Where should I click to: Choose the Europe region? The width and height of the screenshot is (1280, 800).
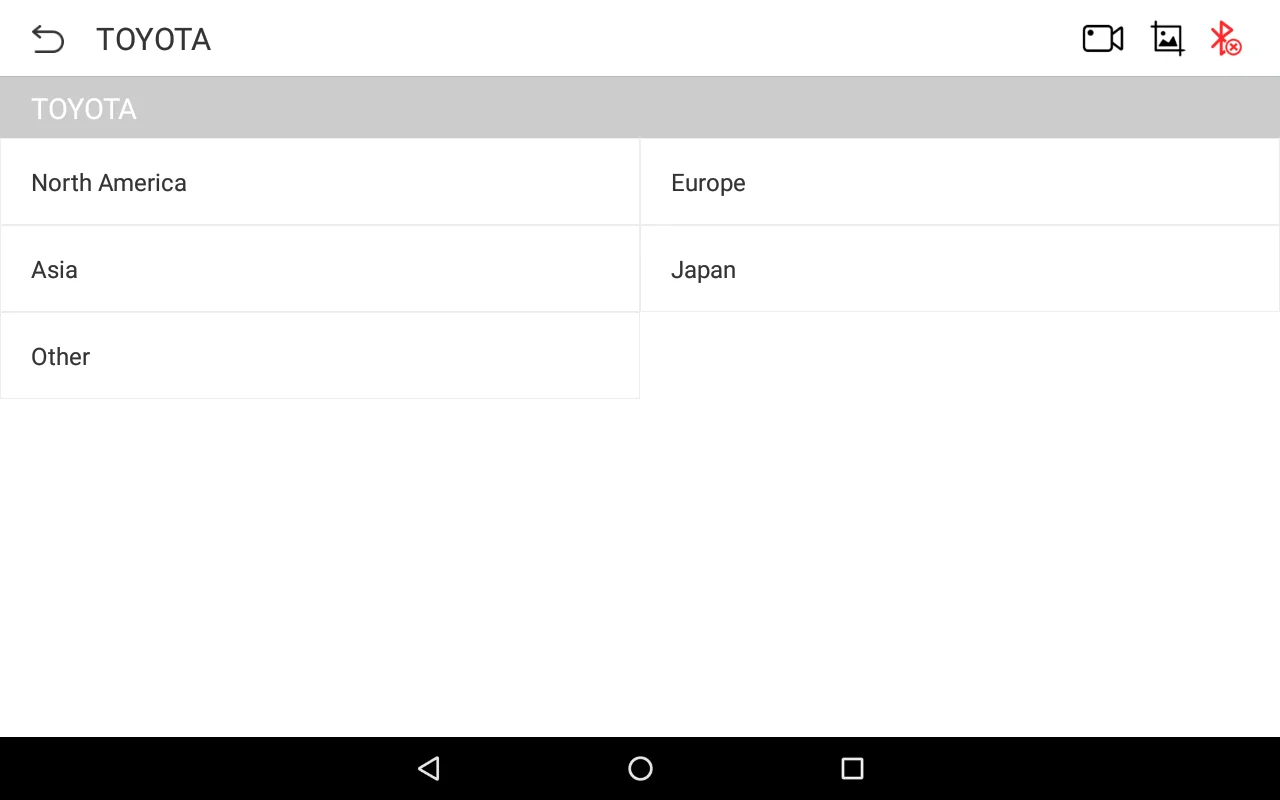[x=960, y=182]
